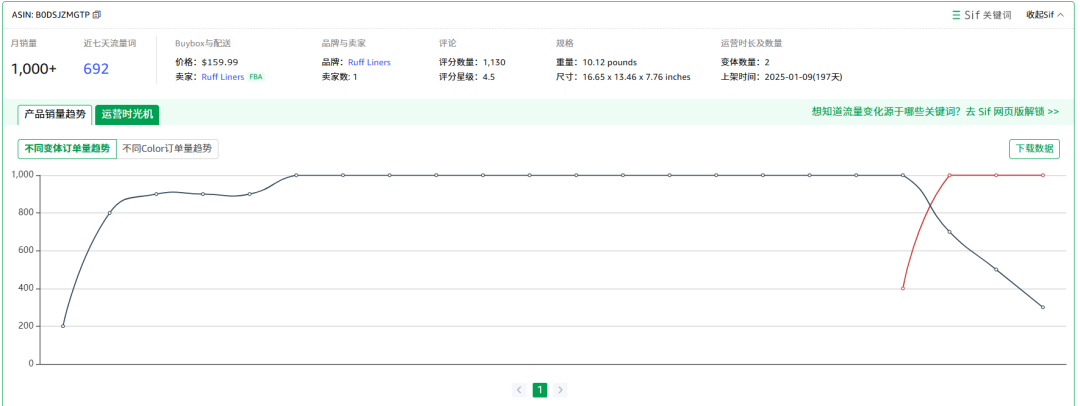
Task: Switch to 产品销量趋势 tab
Action: tap(54, 114)
